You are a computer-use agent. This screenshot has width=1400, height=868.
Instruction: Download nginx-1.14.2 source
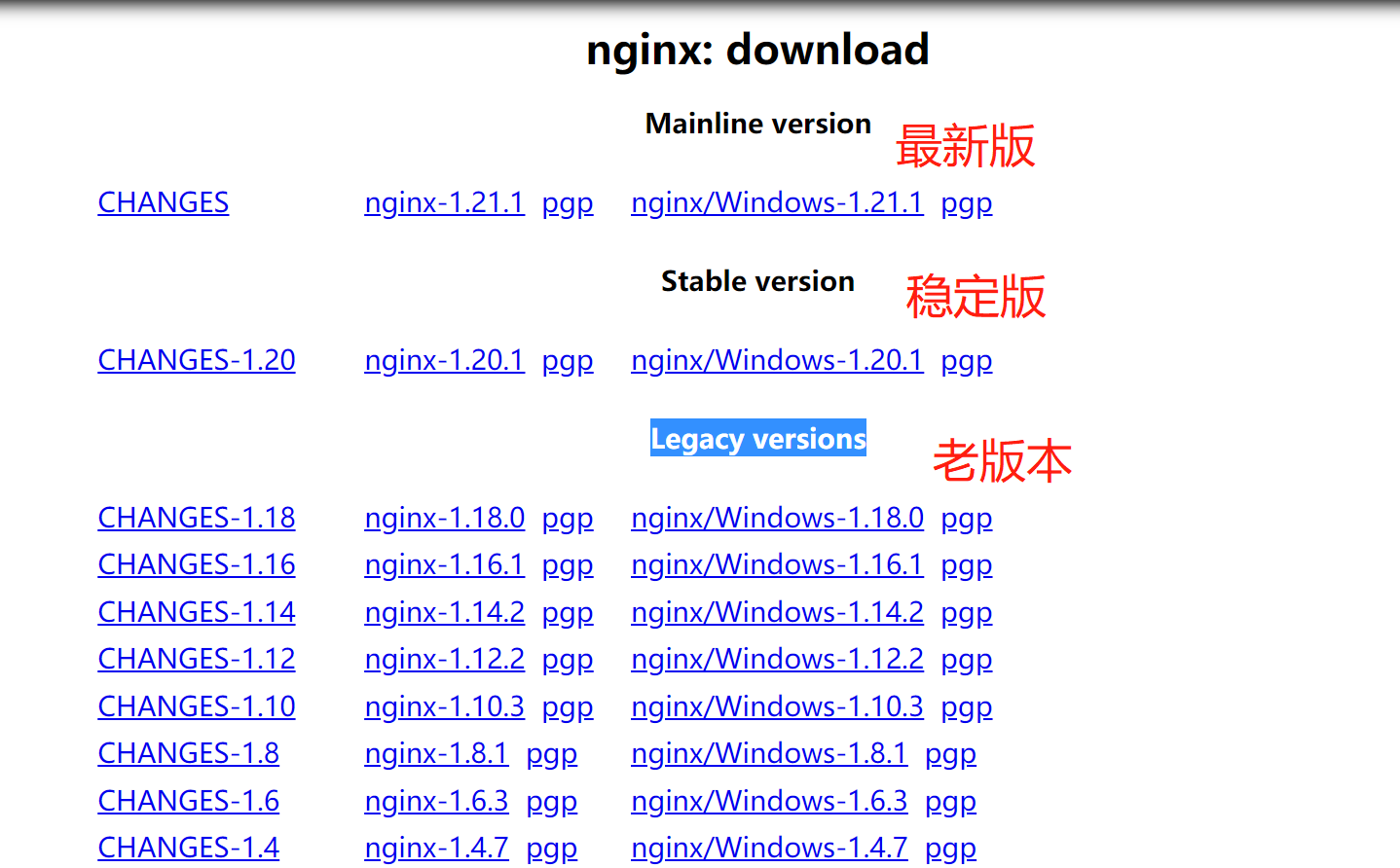445,612
